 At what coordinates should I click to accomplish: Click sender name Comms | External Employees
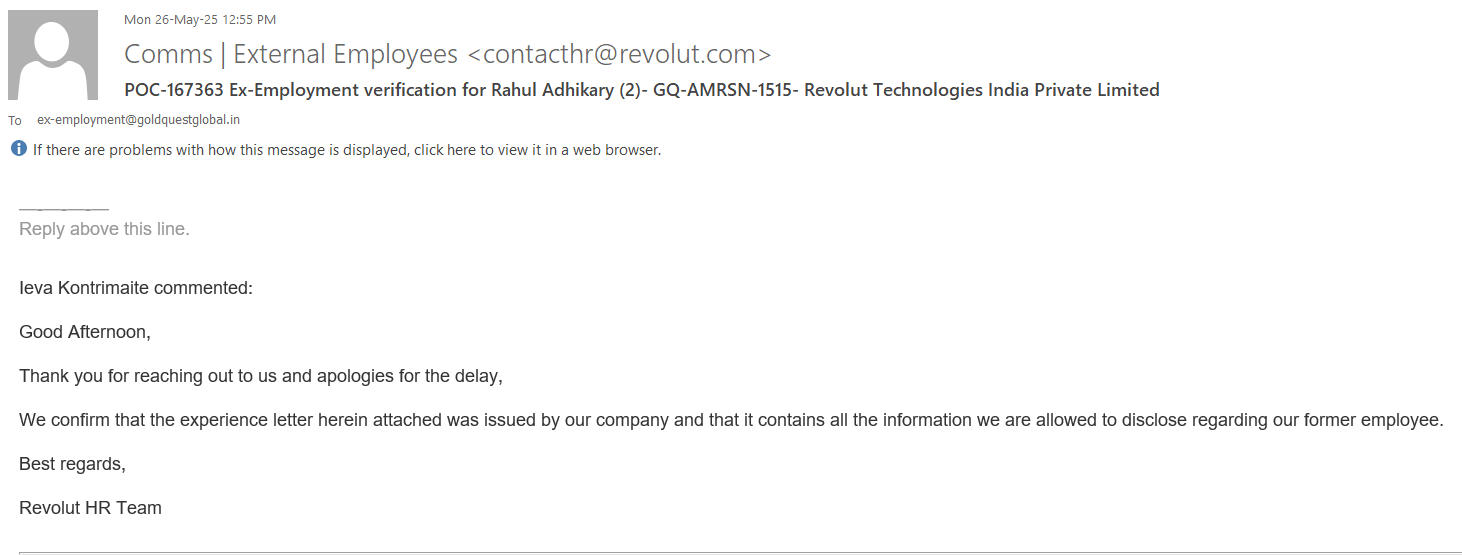pos(290,54)
